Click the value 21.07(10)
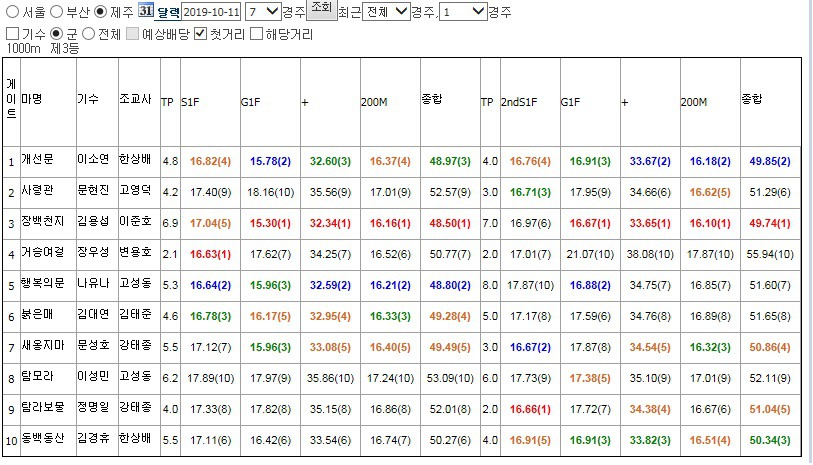 point(590,255)
